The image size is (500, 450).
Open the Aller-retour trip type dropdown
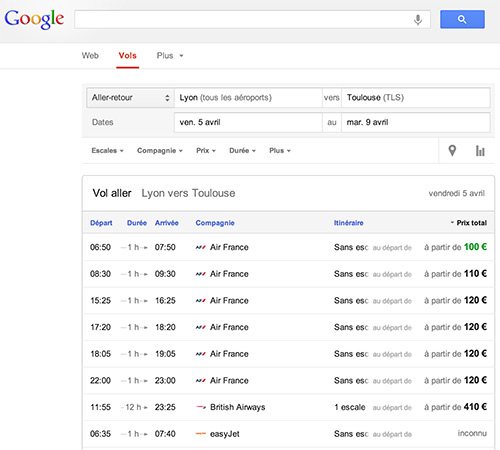pyautogui.click(x=130, y=98)
